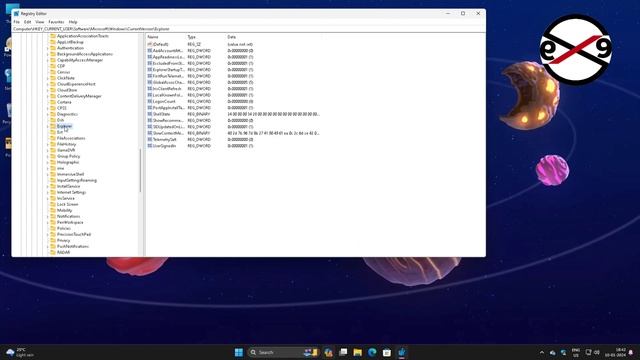
Task: Expand the ContentDeliveryManager key
Action: (x=47, y=96)
